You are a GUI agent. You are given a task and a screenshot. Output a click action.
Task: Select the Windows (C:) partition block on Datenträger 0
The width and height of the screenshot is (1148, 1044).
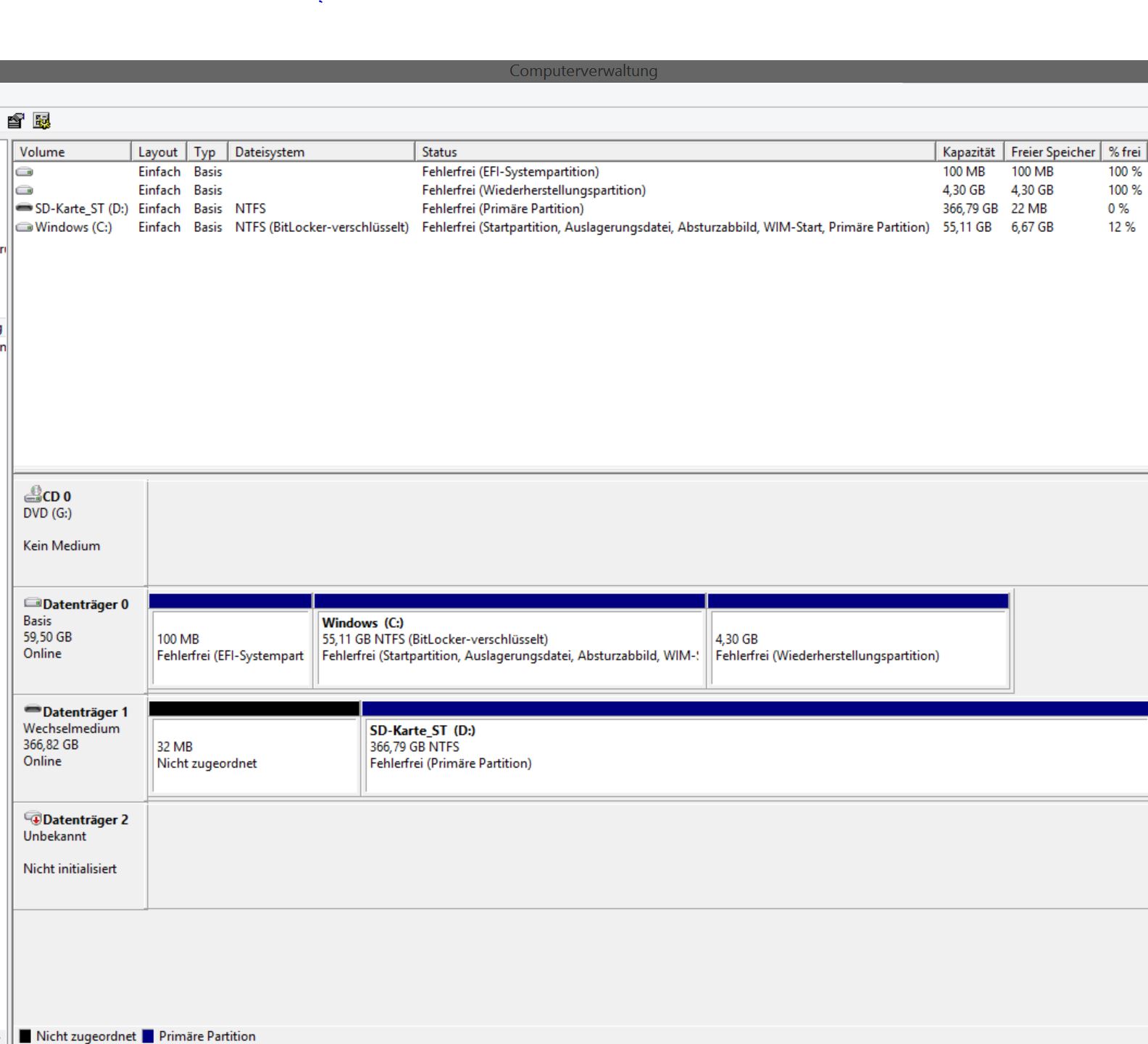coord(510,641)
